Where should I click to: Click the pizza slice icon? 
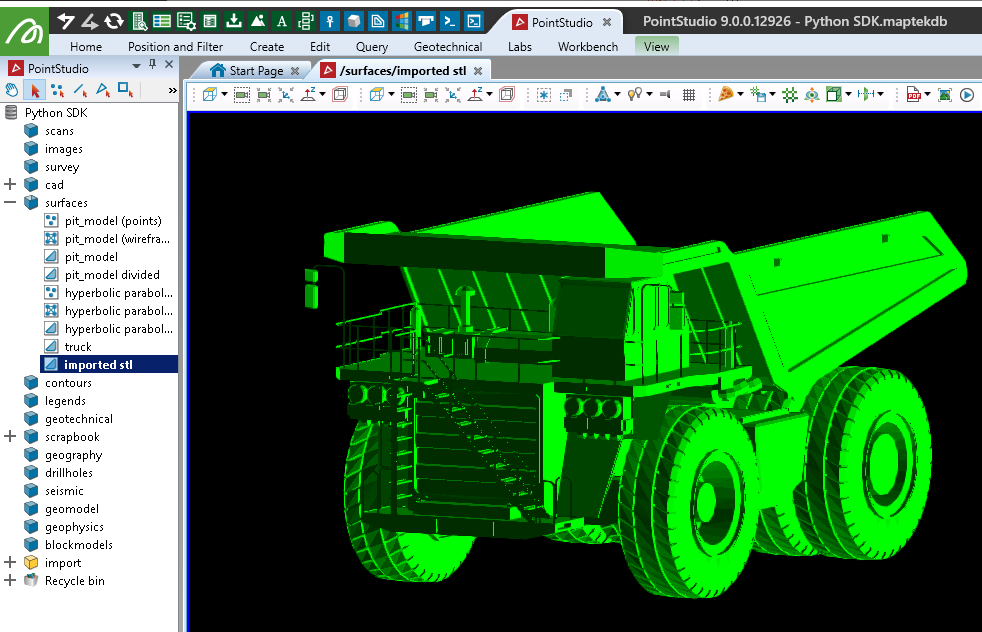726,94
